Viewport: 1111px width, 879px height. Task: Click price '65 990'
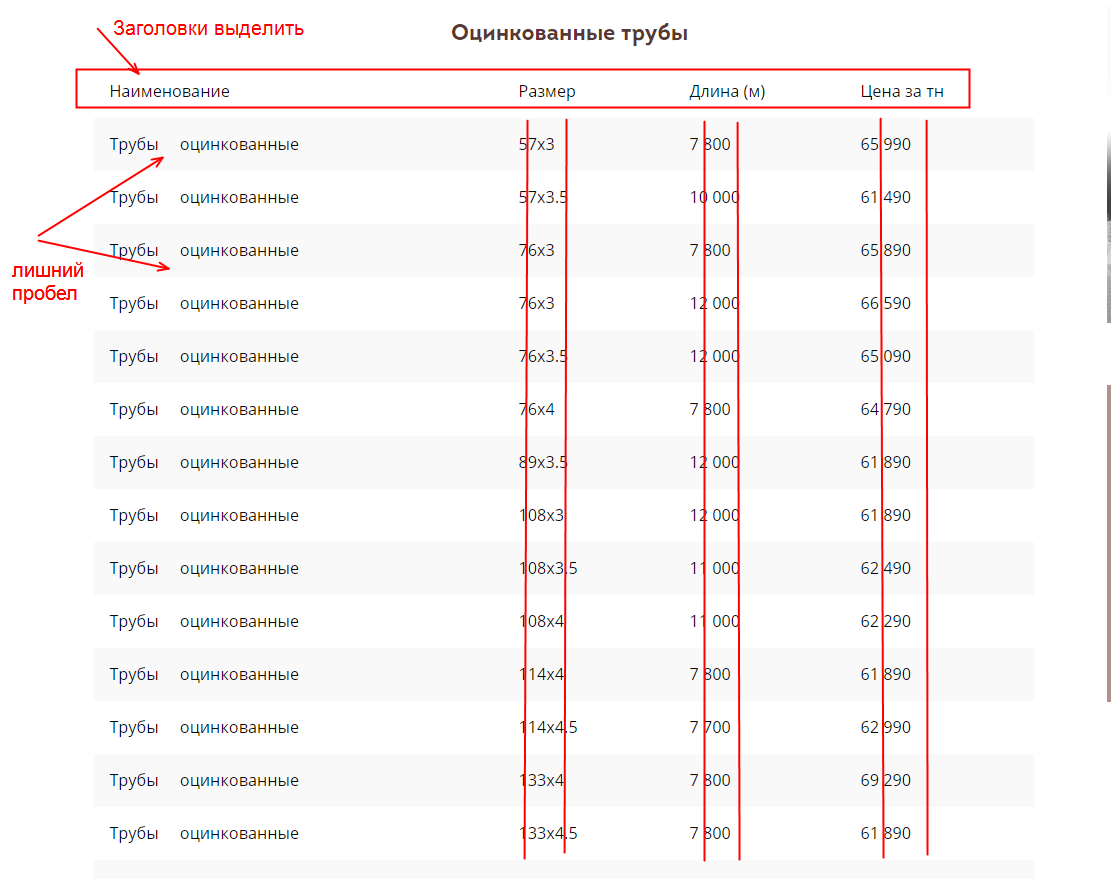[886, 144]
